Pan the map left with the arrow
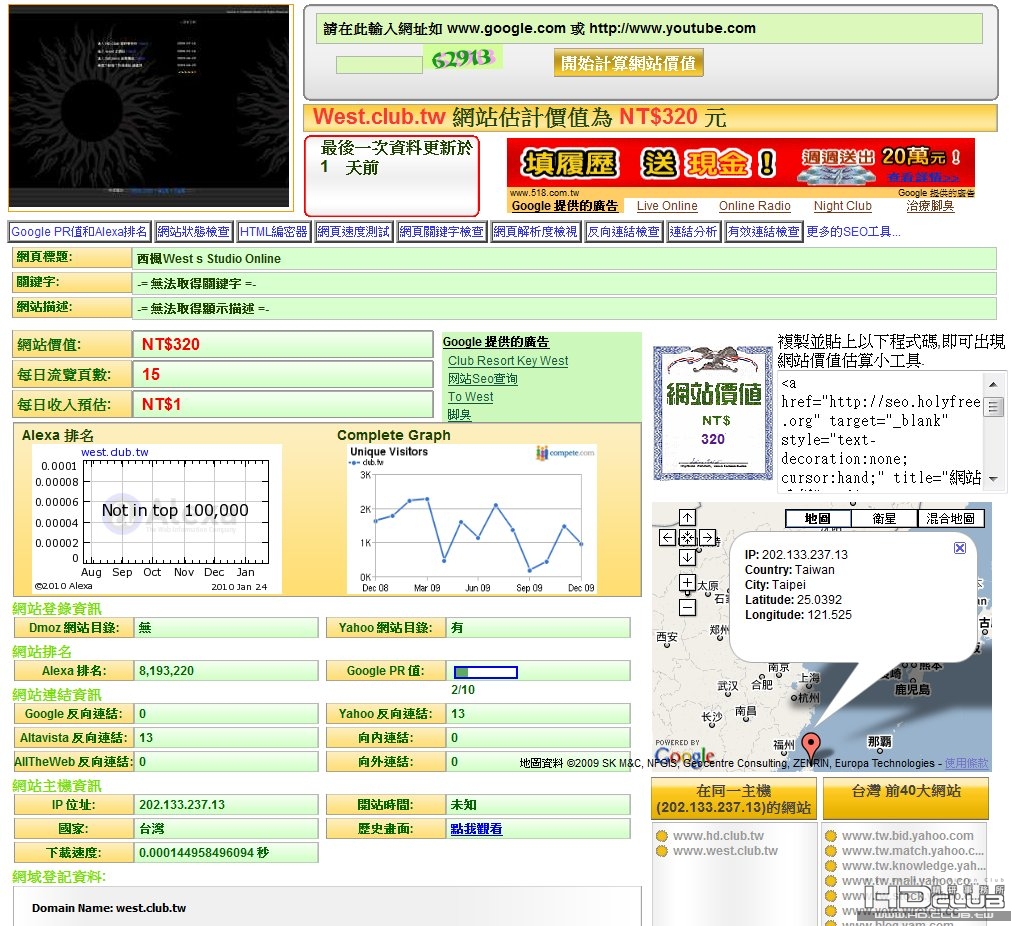Viewport: 1016px width, 926px height. (667, 537)
